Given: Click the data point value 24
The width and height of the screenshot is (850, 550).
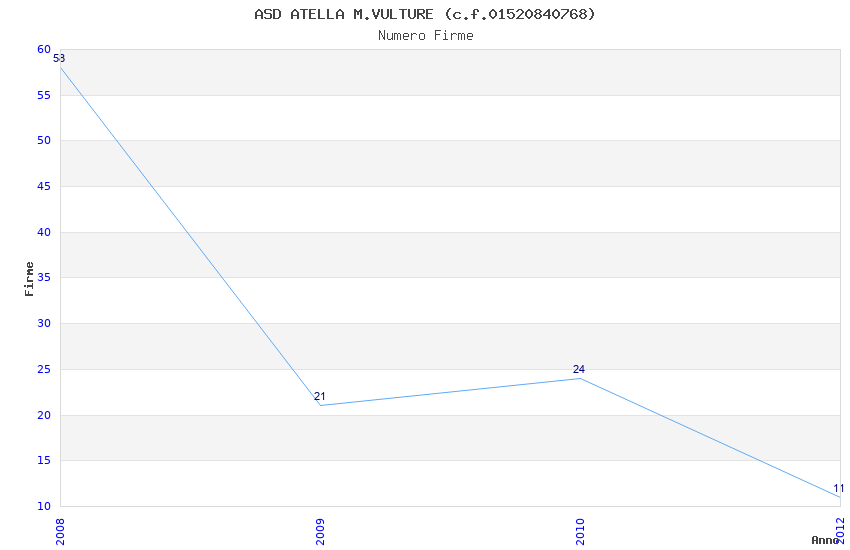Looking at the screenshot, I should coord(579,370).
